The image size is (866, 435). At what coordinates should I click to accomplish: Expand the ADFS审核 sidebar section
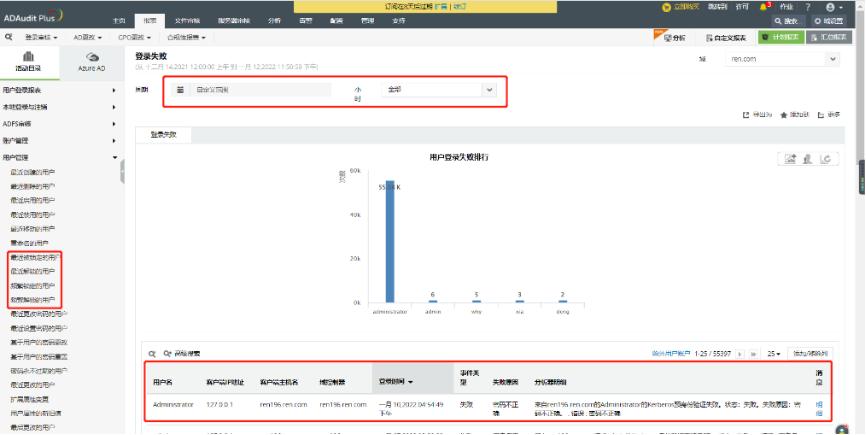point(114,123)
